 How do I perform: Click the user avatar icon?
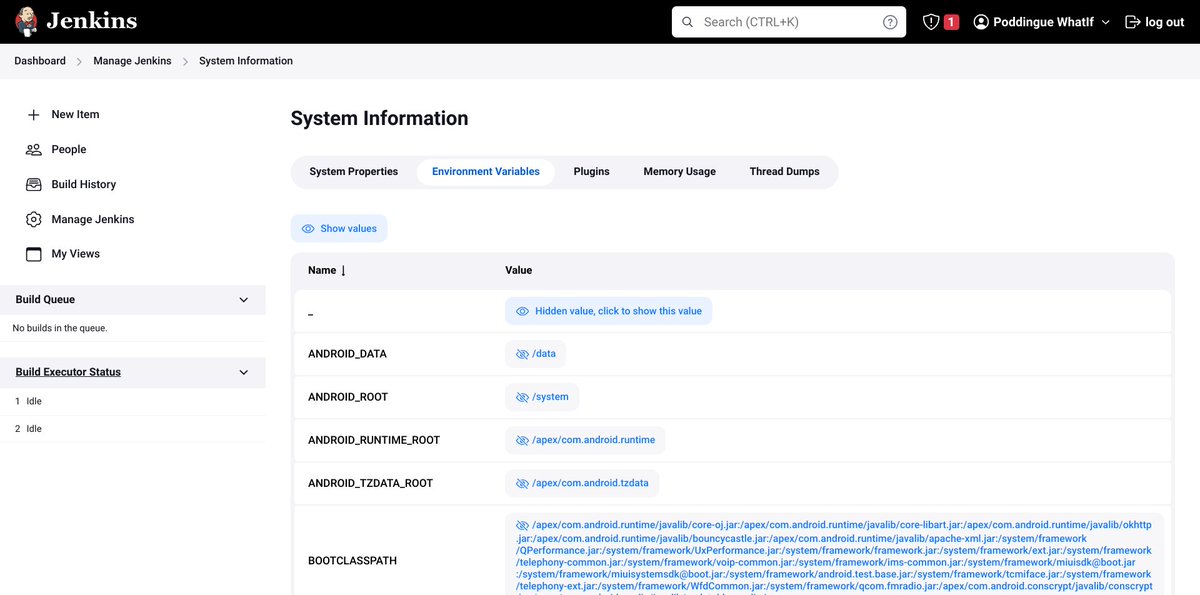tap(981, 22)
